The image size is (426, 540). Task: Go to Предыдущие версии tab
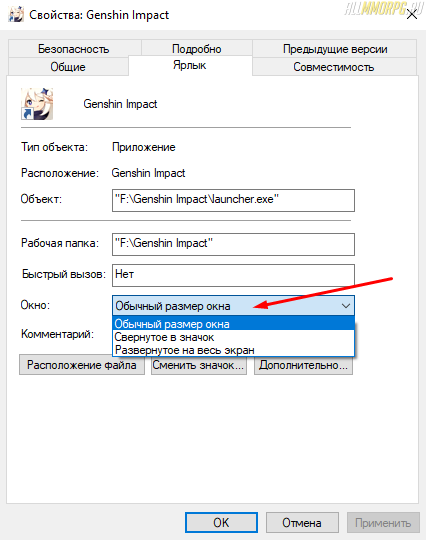[335, 49]
